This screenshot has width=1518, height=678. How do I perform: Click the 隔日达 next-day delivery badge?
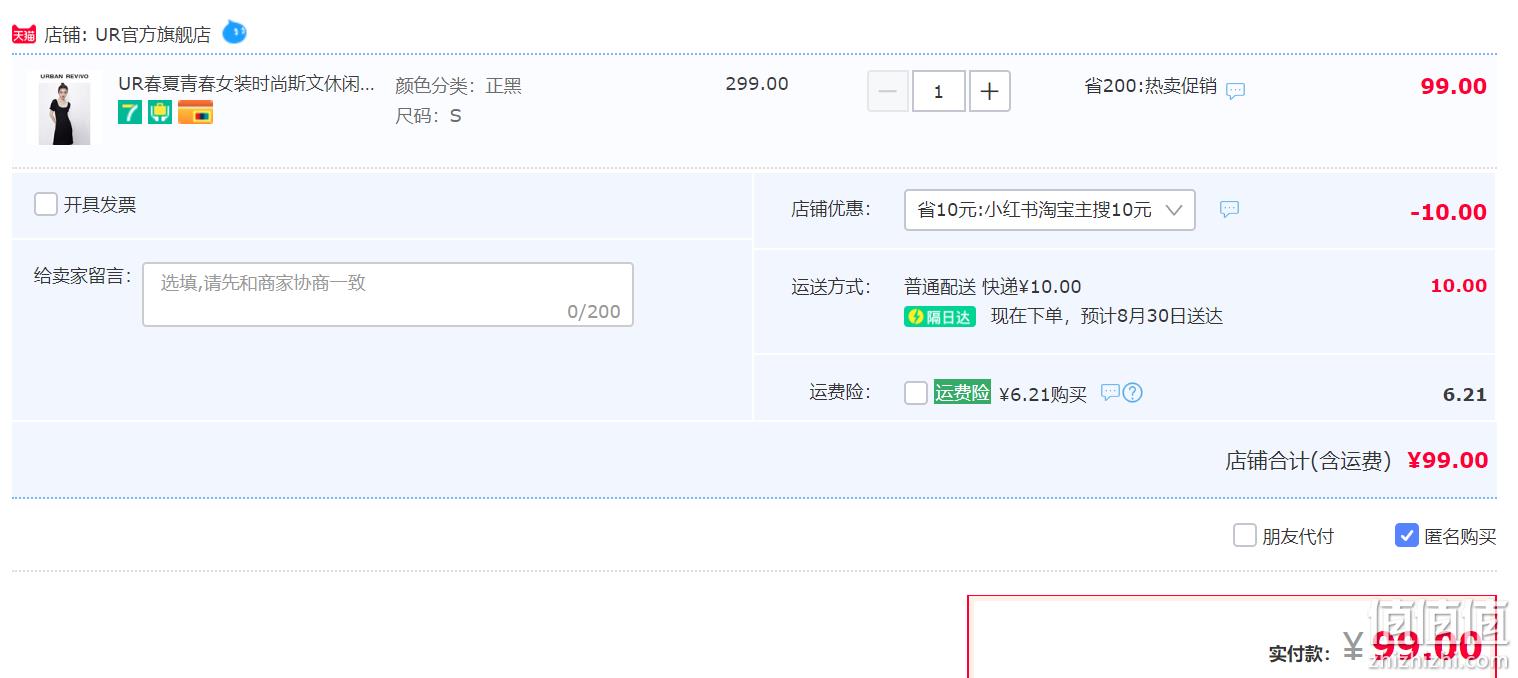[x=940, y=317]
